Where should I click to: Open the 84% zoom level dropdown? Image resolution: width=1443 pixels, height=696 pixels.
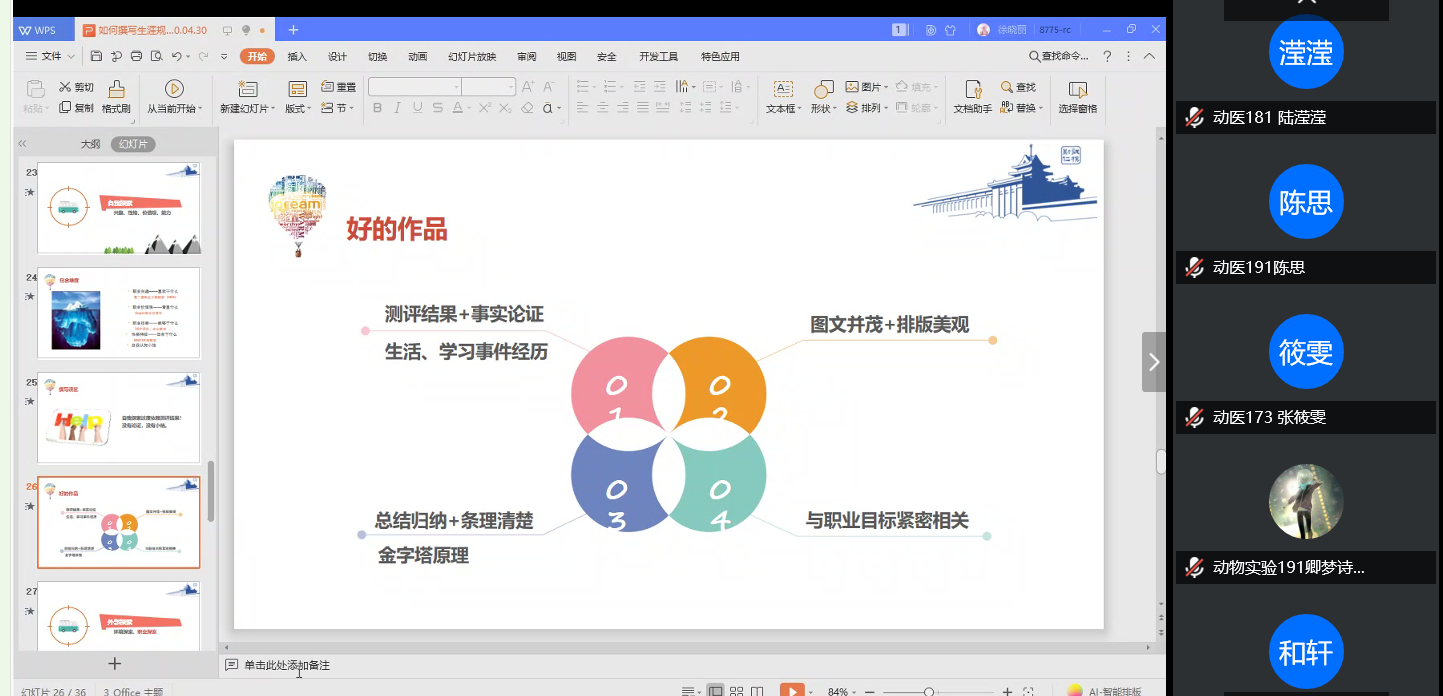pos(842,692)
